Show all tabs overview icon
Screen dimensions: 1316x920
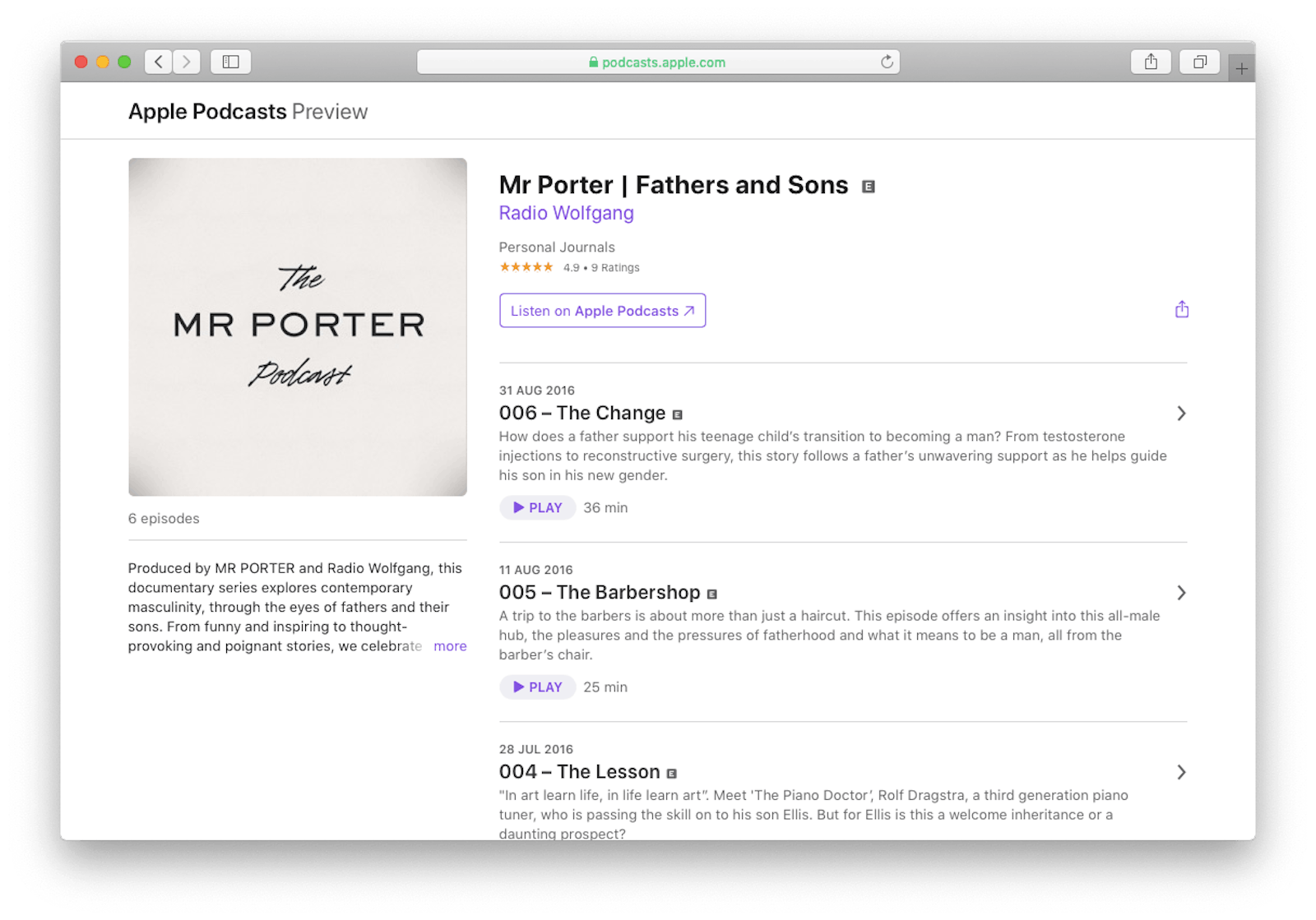(1200, 62)
